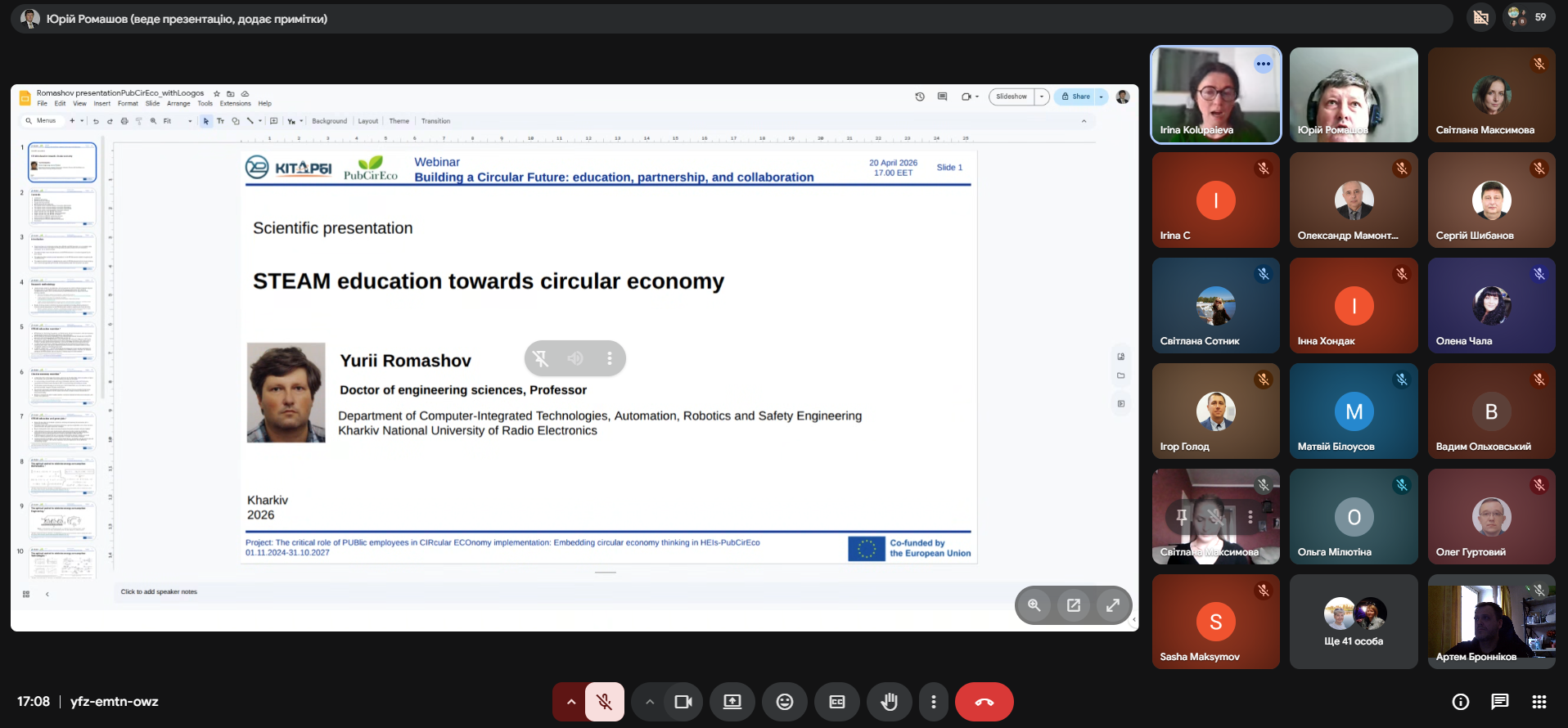Select Юрій Ромашов video tile

(x=1354, y=95)
